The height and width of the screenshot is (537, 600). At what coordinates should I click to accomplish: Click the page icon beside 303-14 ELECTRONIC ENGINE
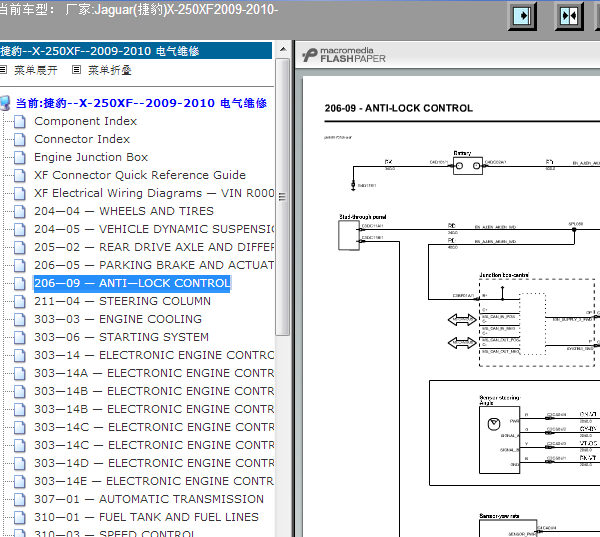[x=20, y=356]
